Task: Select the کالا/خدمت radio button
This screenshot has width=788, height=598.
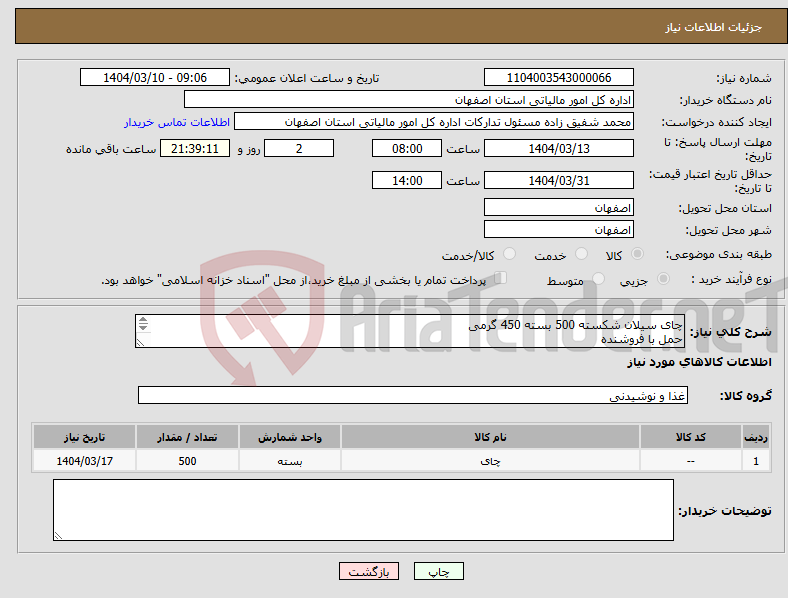Action: pyautogui.click(x=510, y=254)
